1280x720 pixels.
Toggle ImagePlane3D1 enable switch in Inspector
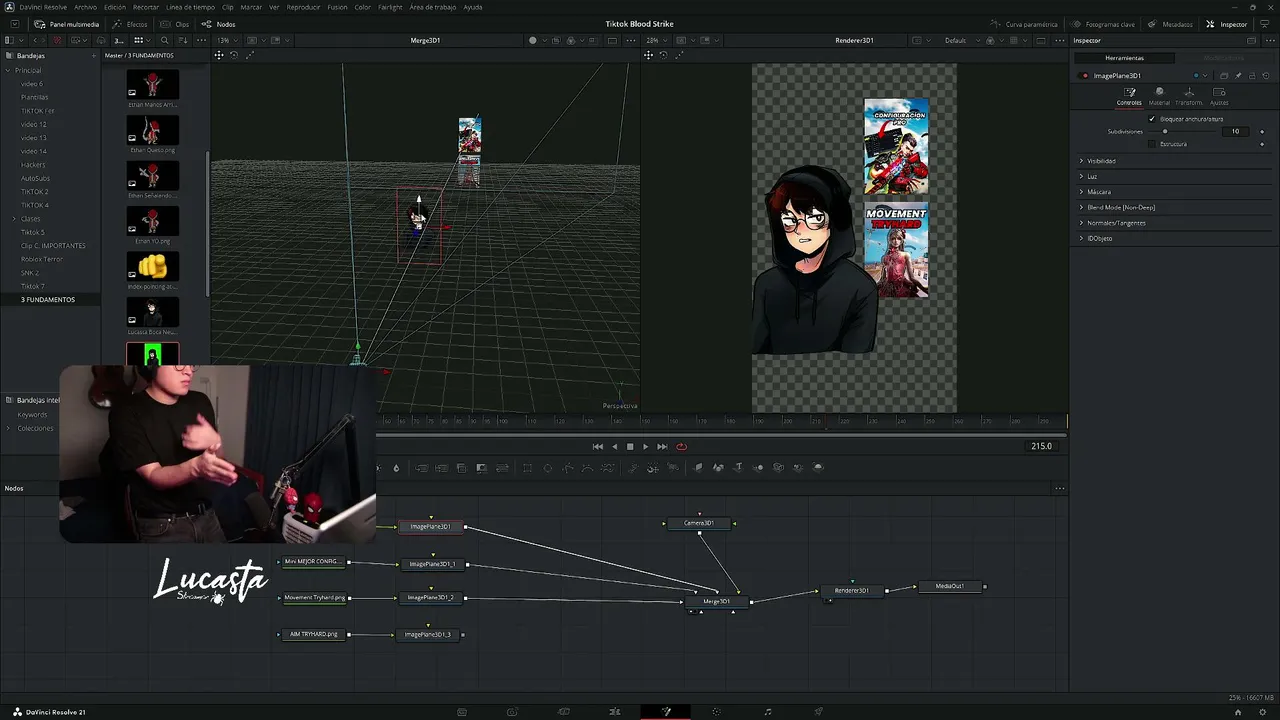(x=1085, y=76)
